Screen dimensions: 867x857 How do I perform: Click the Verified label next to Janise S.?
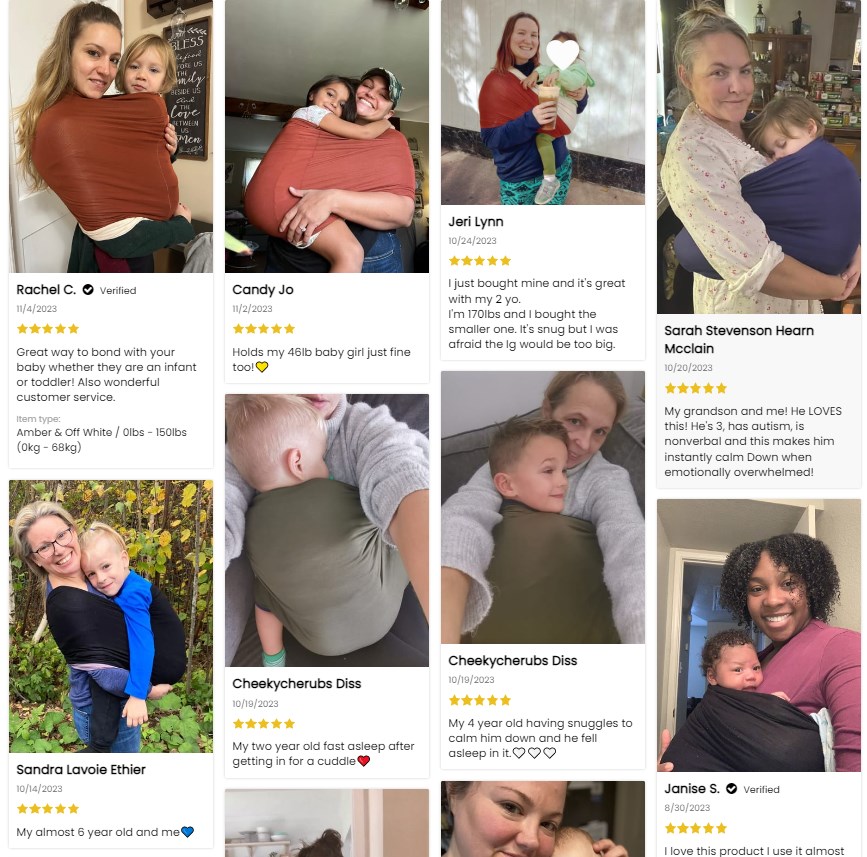point(761,790)
